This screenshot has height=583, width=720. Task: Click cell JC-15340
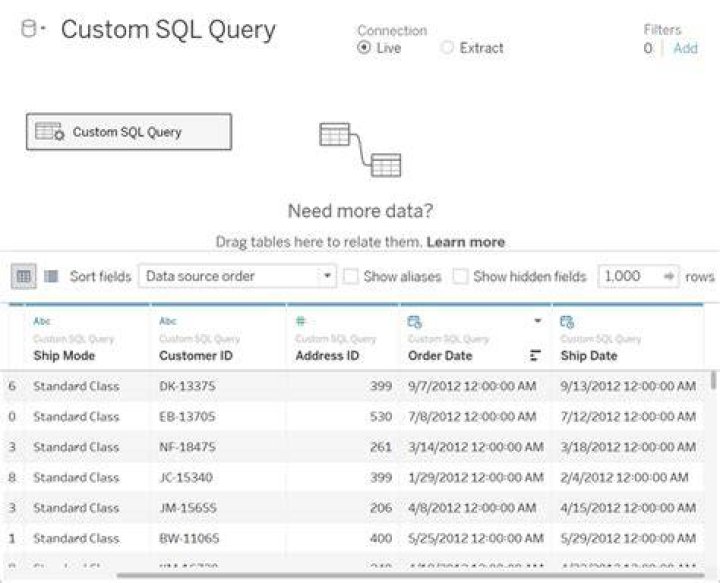pos(186,477)
